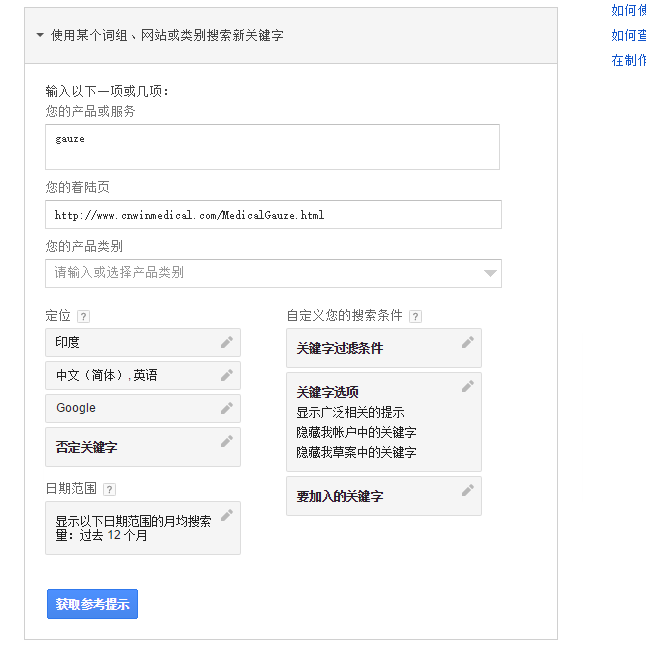Edit the 中文（简体）, 英语 language pencil
Image resolution: width=646 pixels, height=655 pixels.
pos(227,375)
